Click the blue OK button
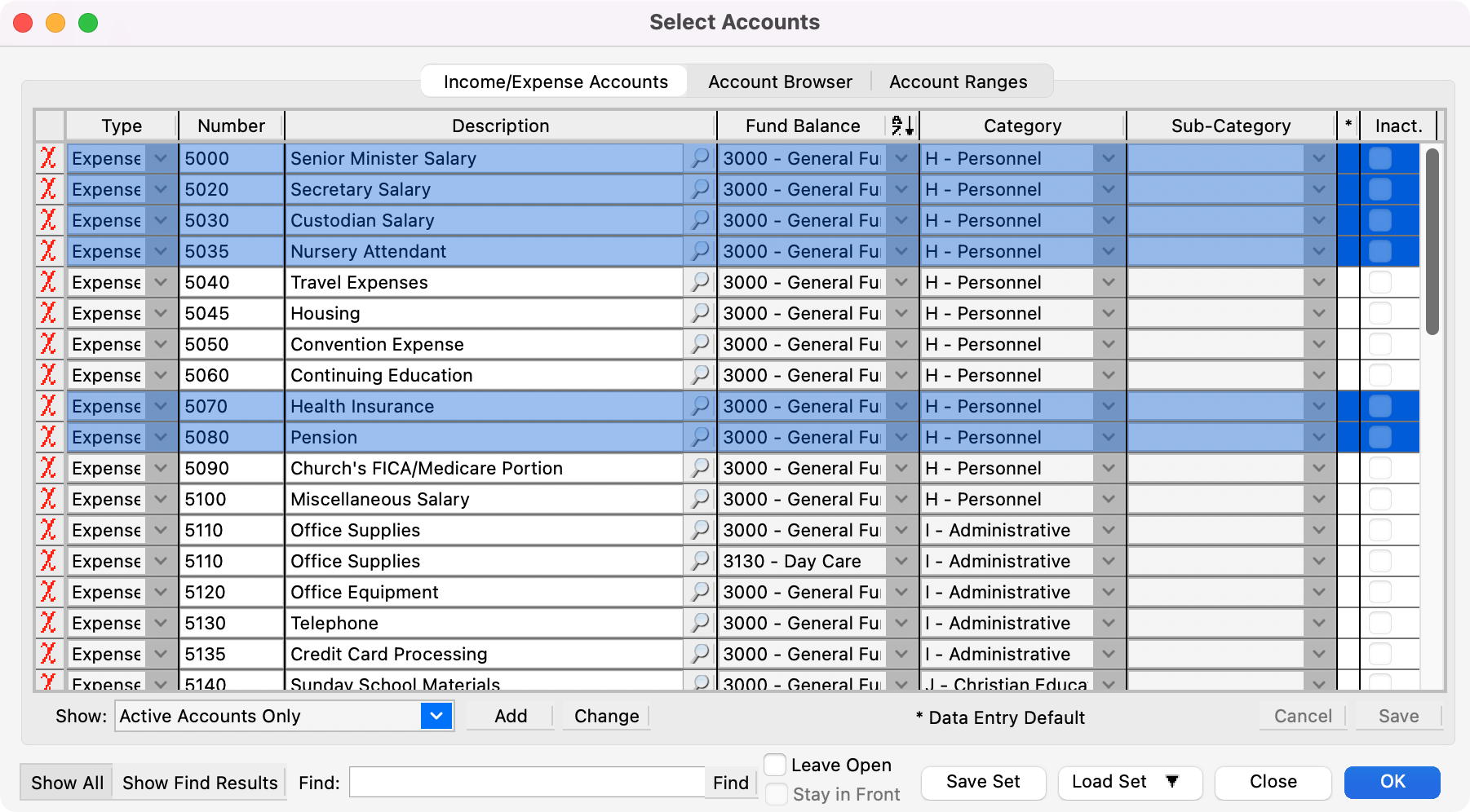This screenshot has height=812, width=1470. (1392, 781)
